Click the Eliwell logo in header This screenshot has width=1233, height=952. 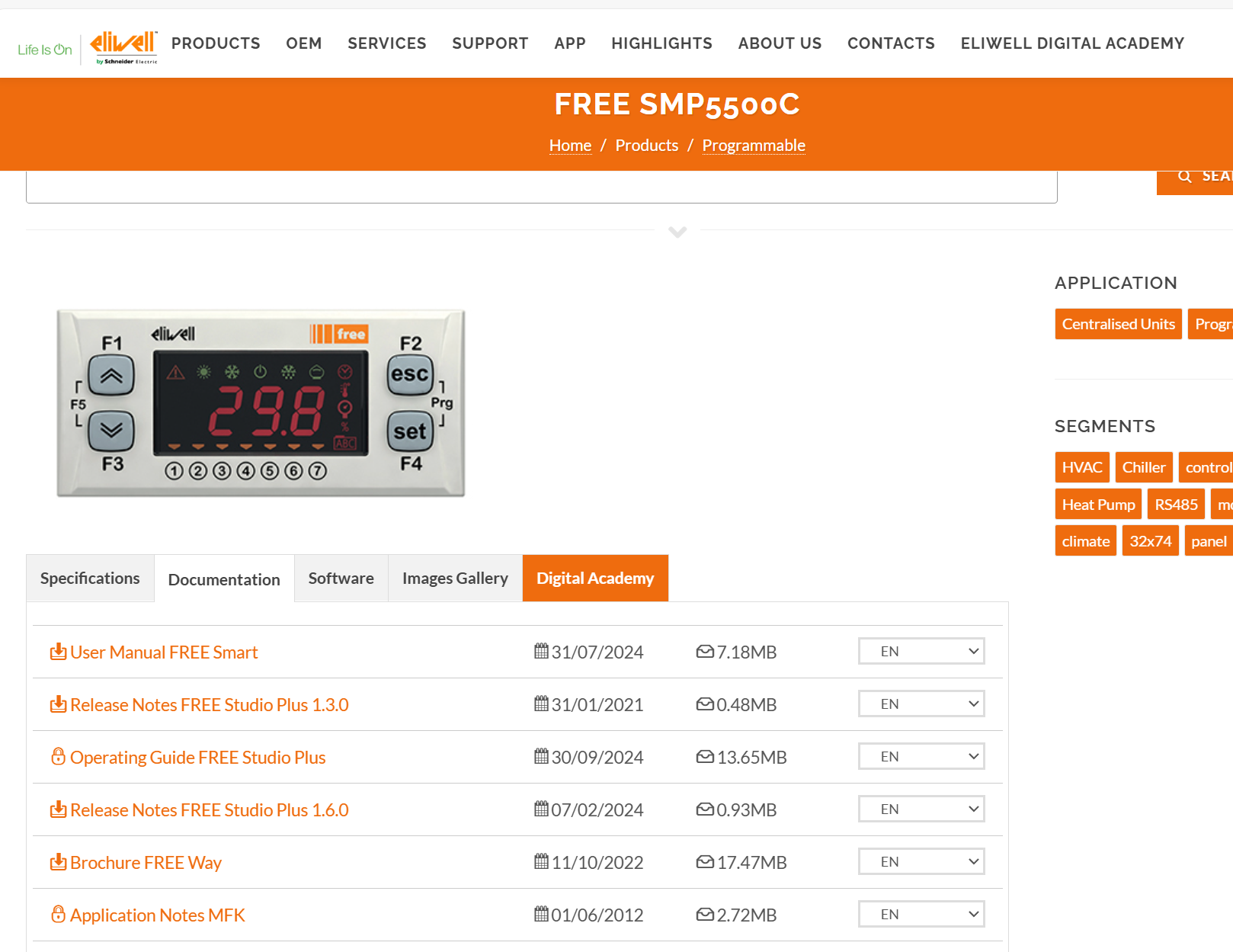[x=123, y=46]
